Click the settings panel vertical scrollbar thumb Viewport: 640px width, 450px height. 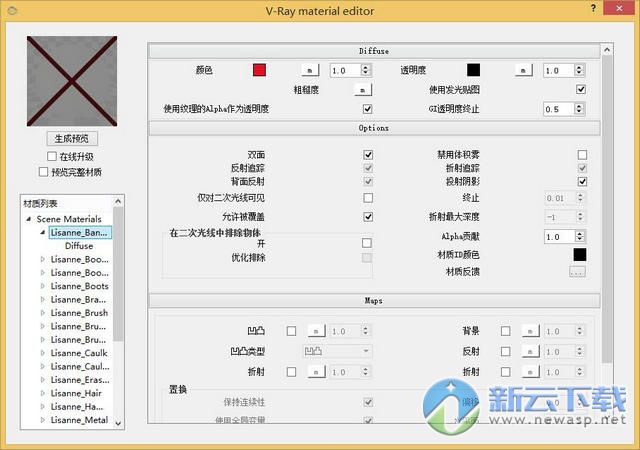[607, 208]
